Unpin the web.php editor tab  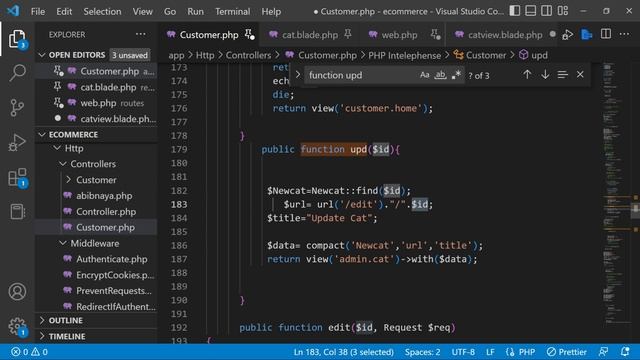click(x=435, y=35)
